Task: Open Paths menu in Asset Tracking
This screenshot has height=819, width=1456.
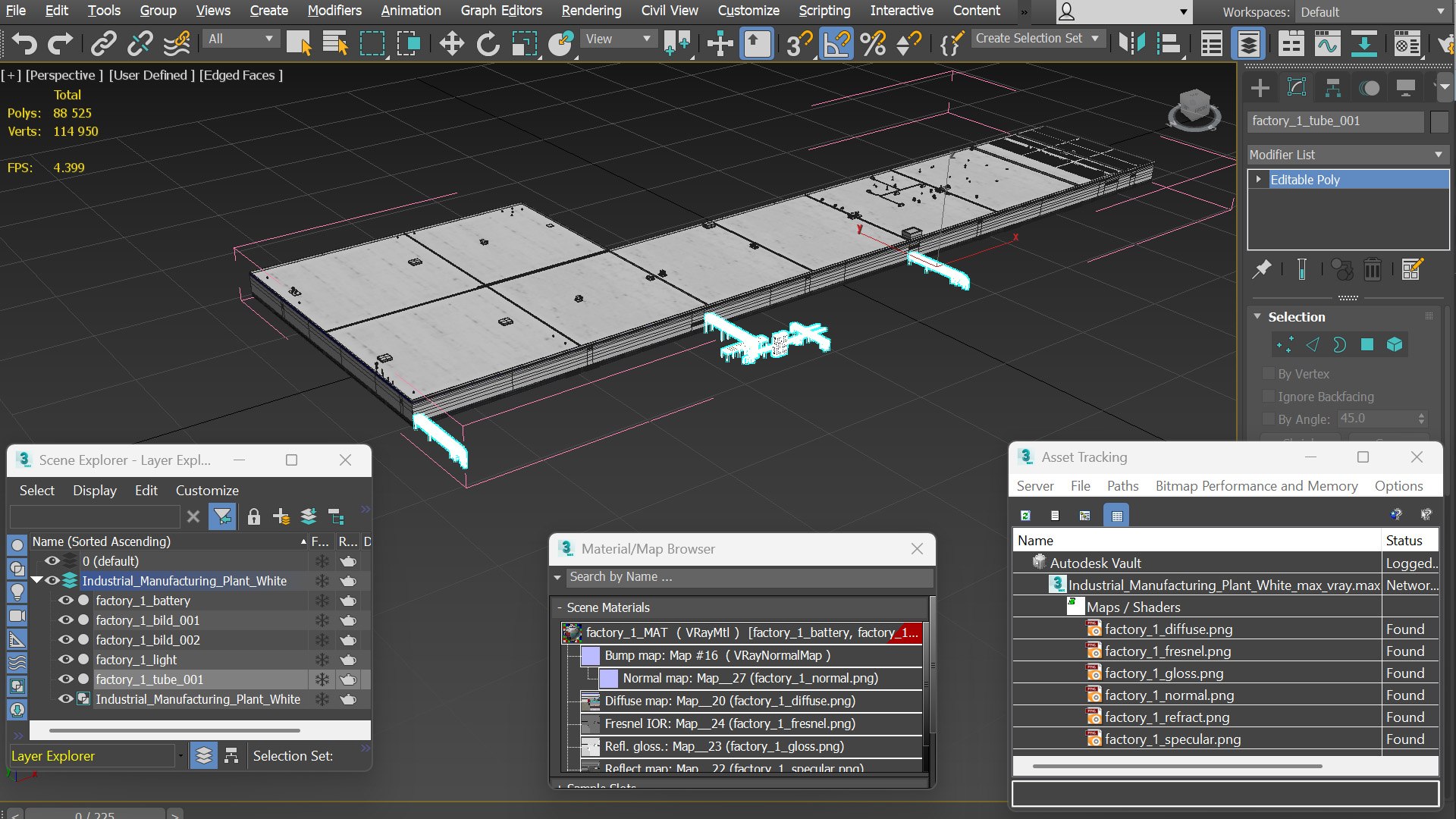Action: (x=1122, y=486)
